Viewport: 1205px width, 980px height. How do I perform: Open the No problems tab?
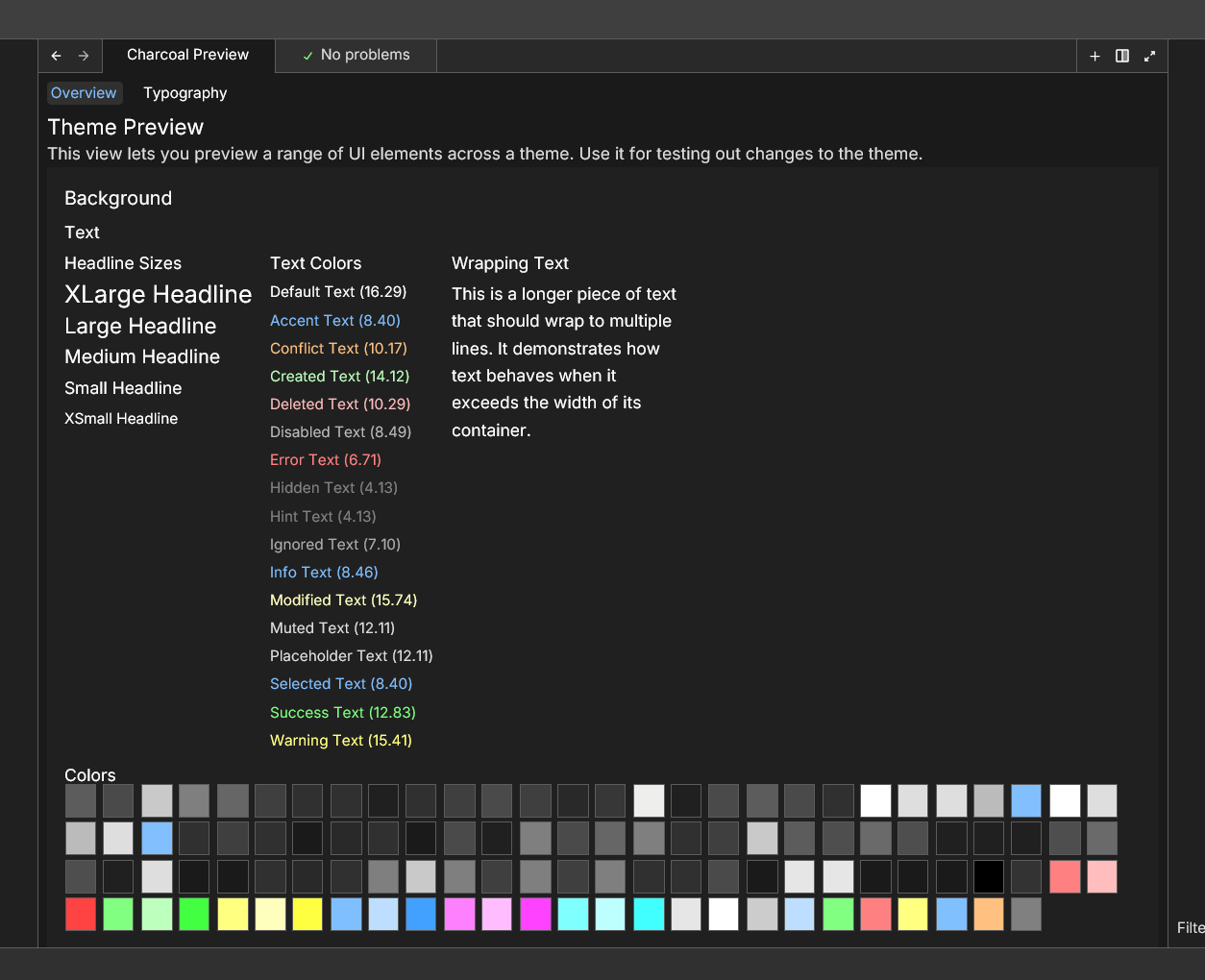coord(357,55)
